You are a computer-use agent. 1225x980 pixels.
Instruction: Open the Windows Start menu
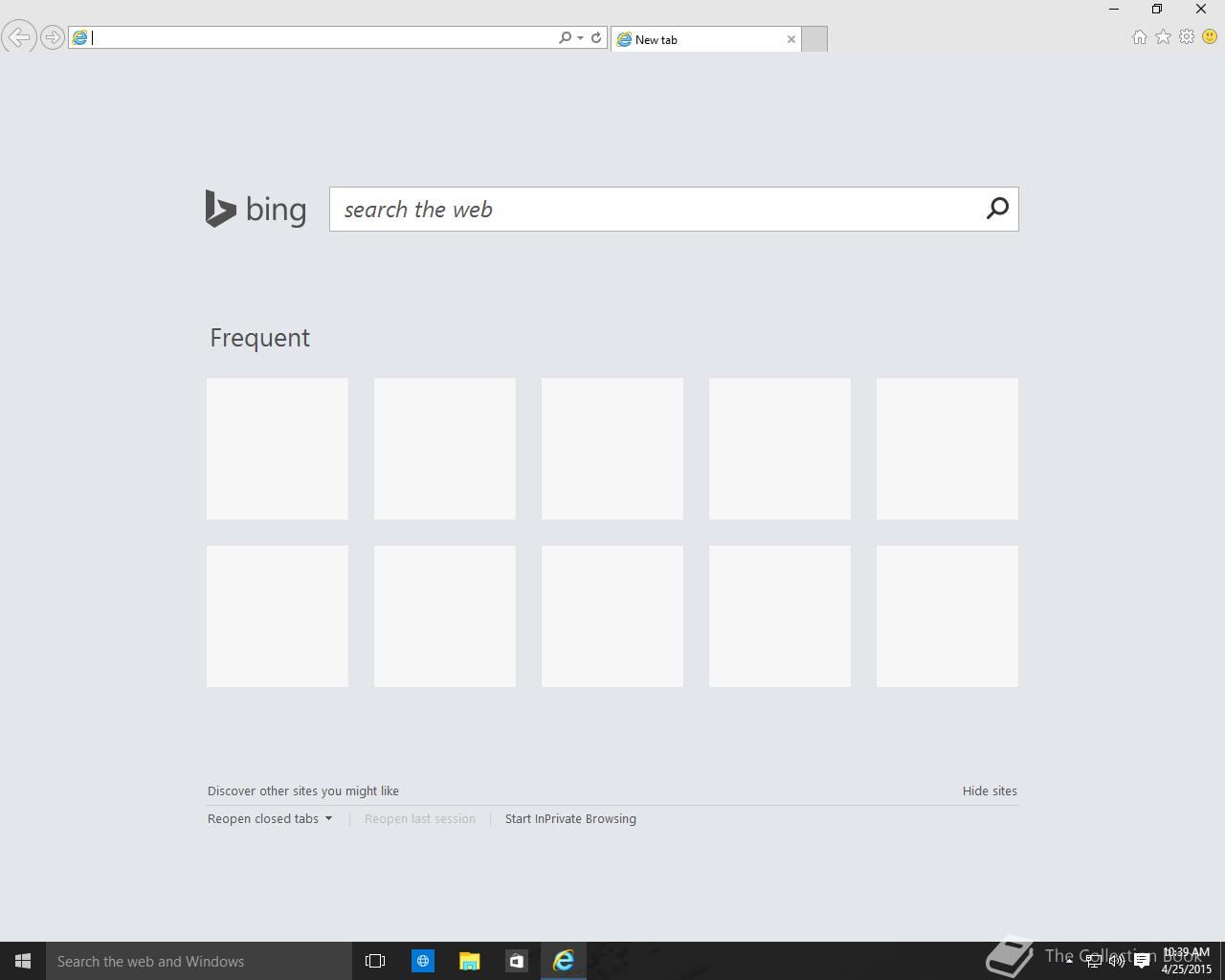(23, 961)
